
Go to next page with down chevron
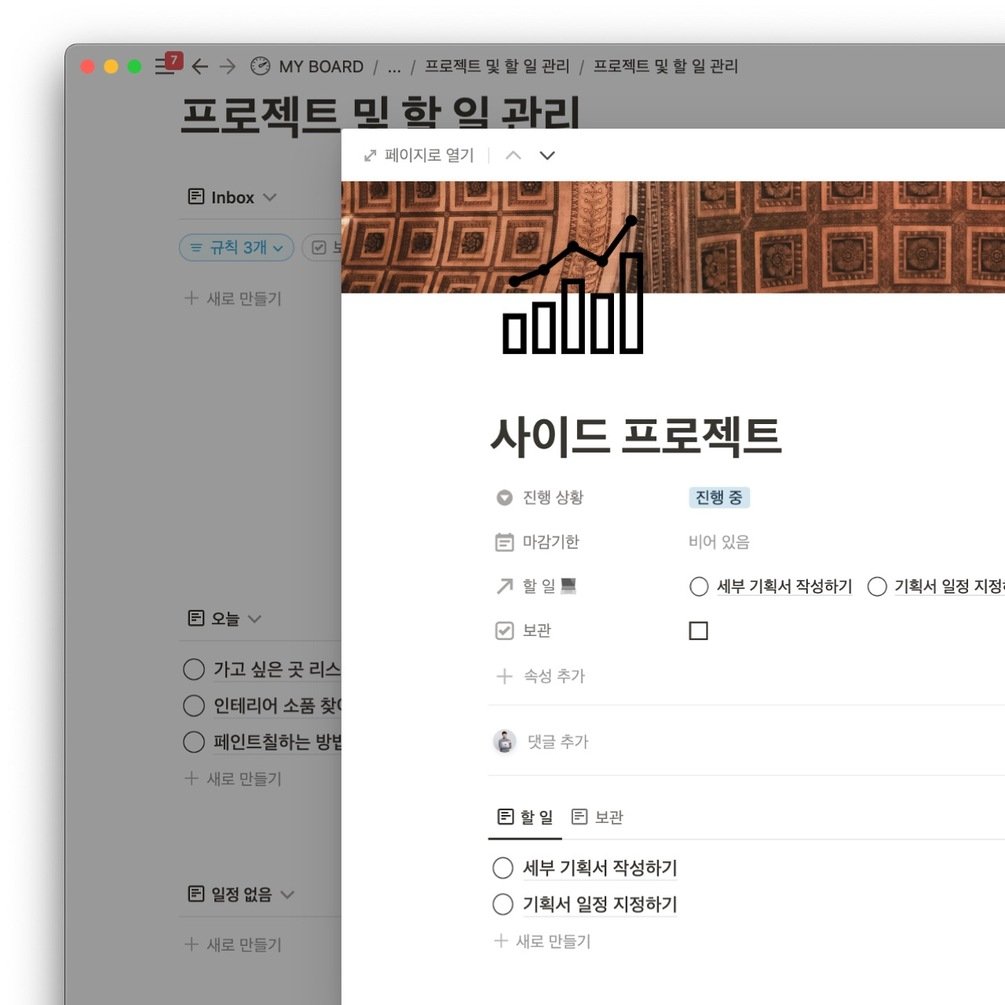[547, 155]
